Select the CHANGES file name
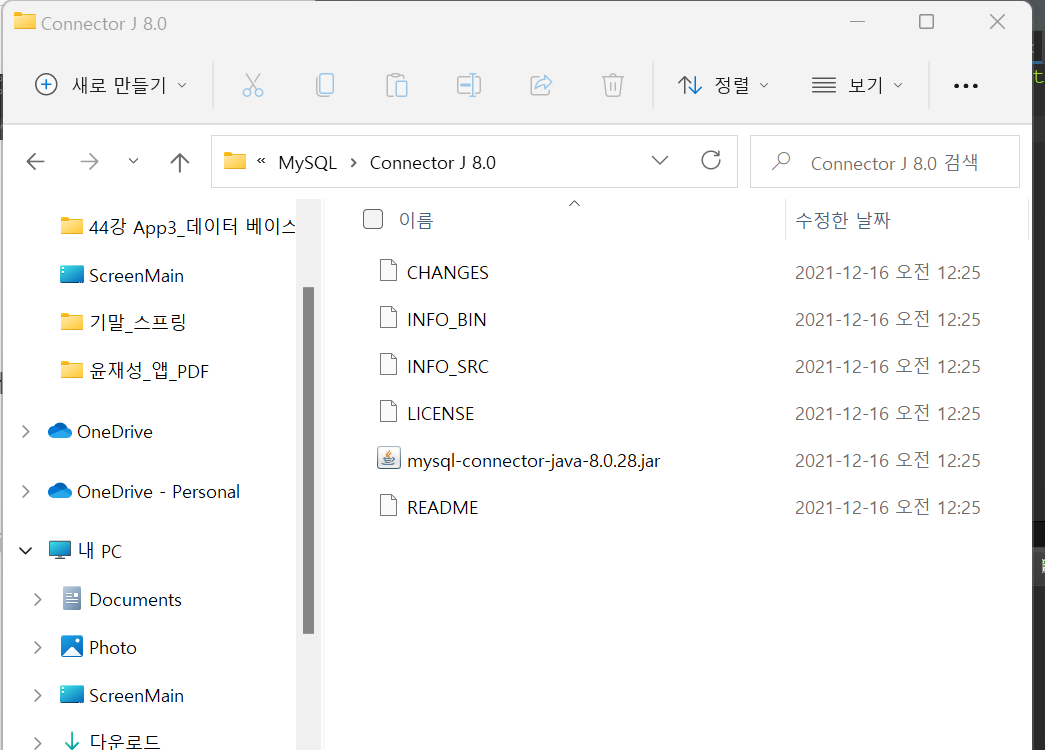 [x=447, y=273]
